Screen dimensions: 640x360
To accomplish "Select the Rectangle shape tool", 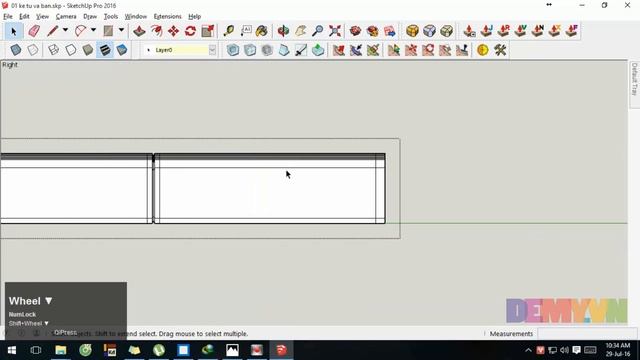I will pyautogui.click(x=108, y=31).
